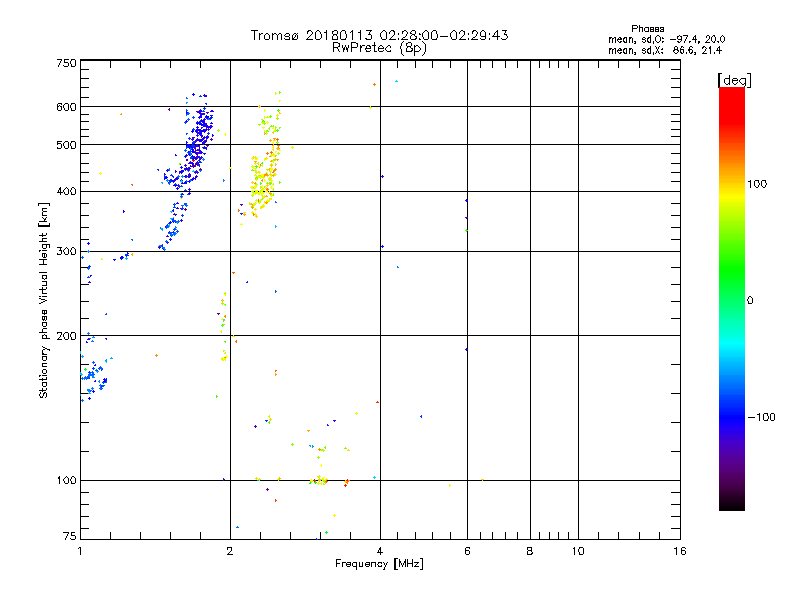Click the colorbar tick label '100'
The width and height of the screenshot is (800, 600).
coord(757,184)
